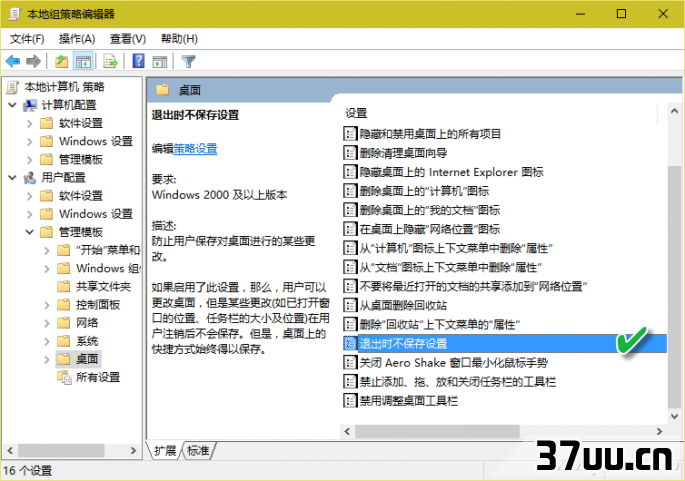This screenshot has height=481, width=685.
Task: Click left arrow of settings list horizontal scrollbar
Action: click(347, 432)
